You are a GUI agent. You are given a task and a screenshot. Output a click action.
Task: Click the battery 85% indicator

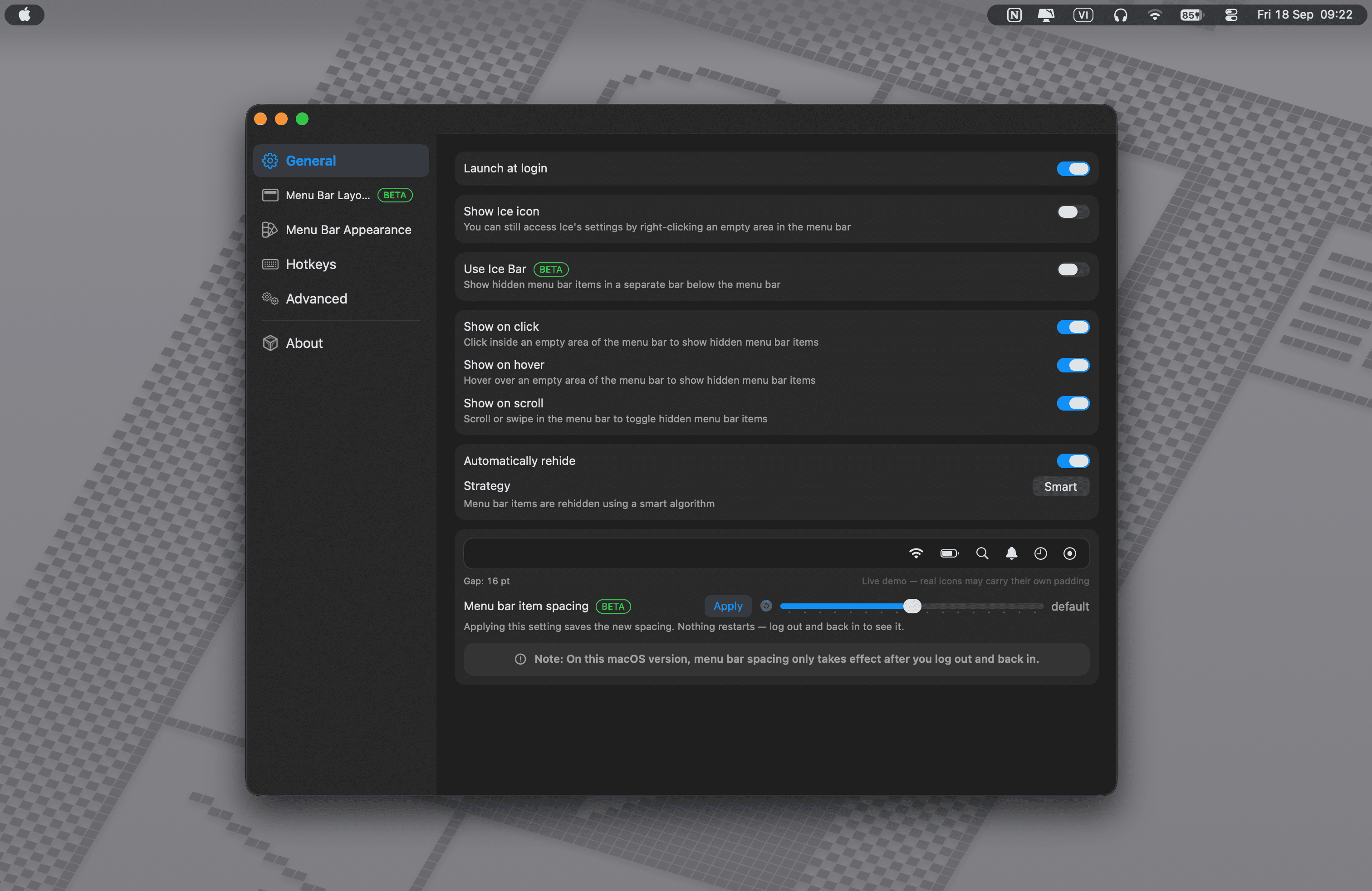(1191, 15)
